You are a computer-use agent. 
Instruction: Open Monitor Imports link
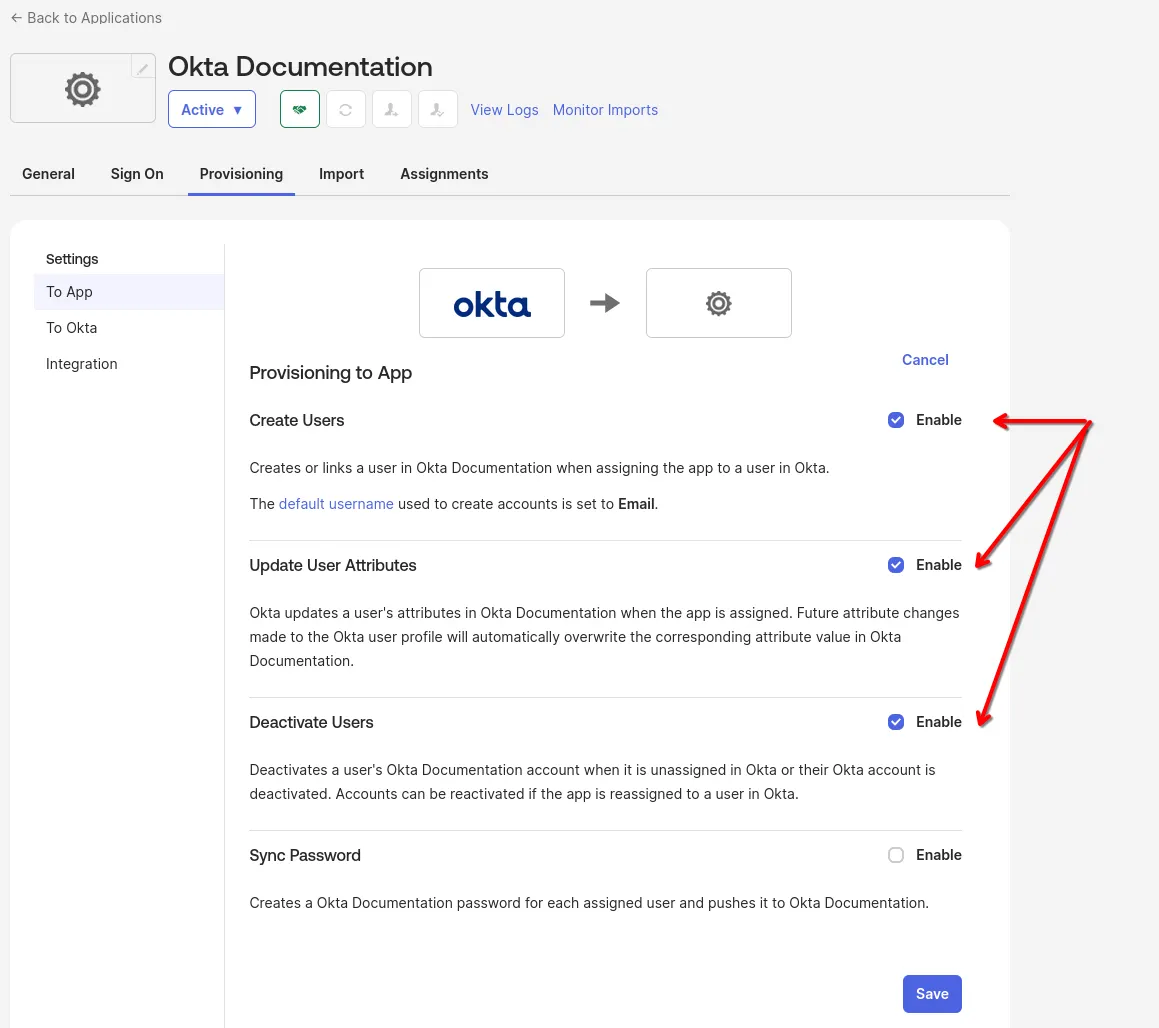point(605,109)
